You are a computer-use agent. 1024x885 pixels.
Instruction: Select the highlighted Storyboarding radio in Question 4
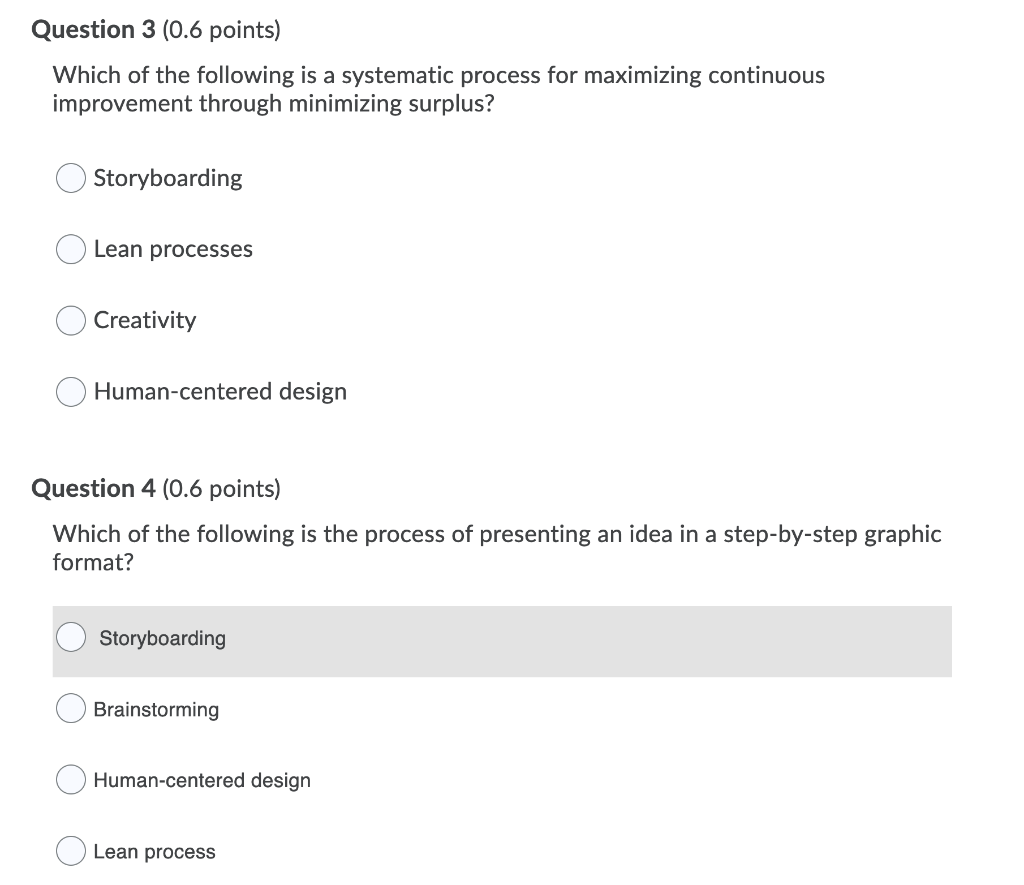pyautogui.click(x=71, y=637)
